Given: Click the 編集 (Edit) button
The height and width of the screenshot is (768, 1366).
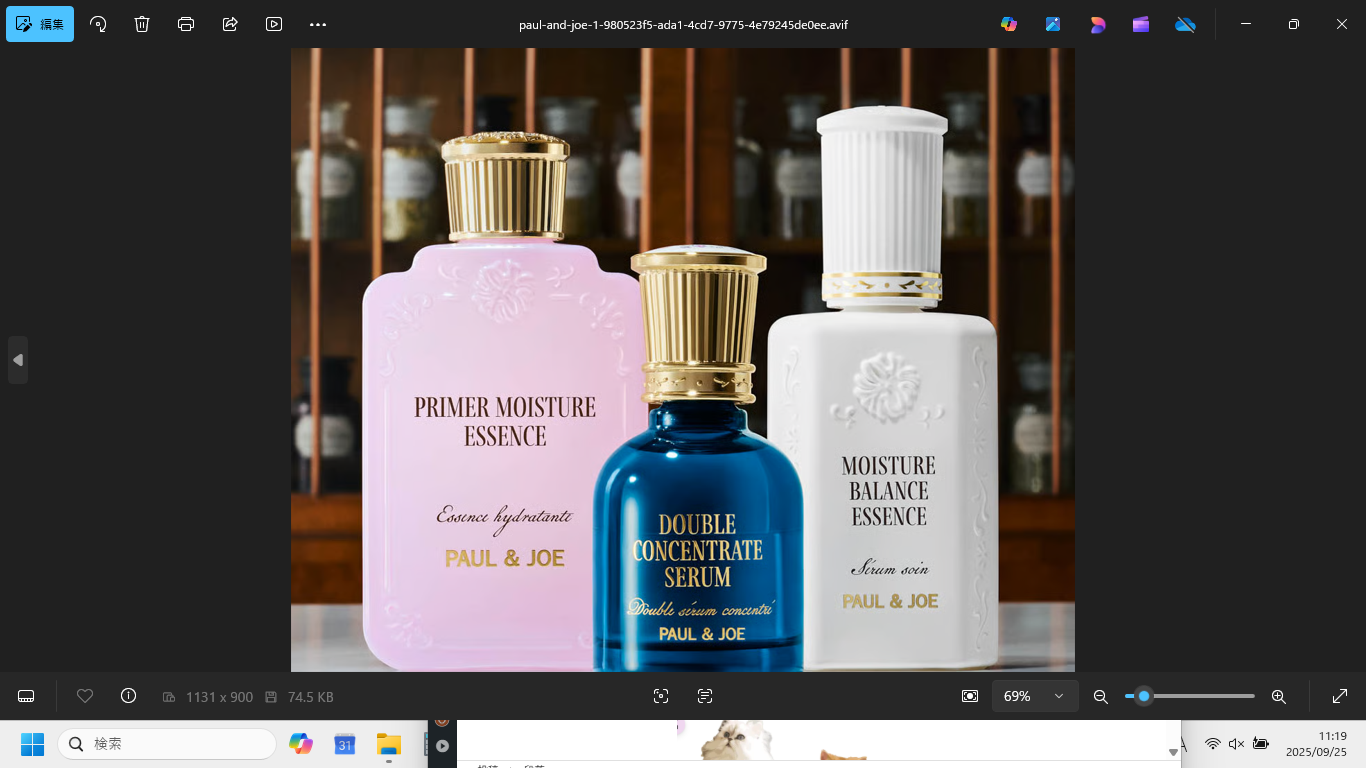Looking at the screenshot, I should point(40,24).
